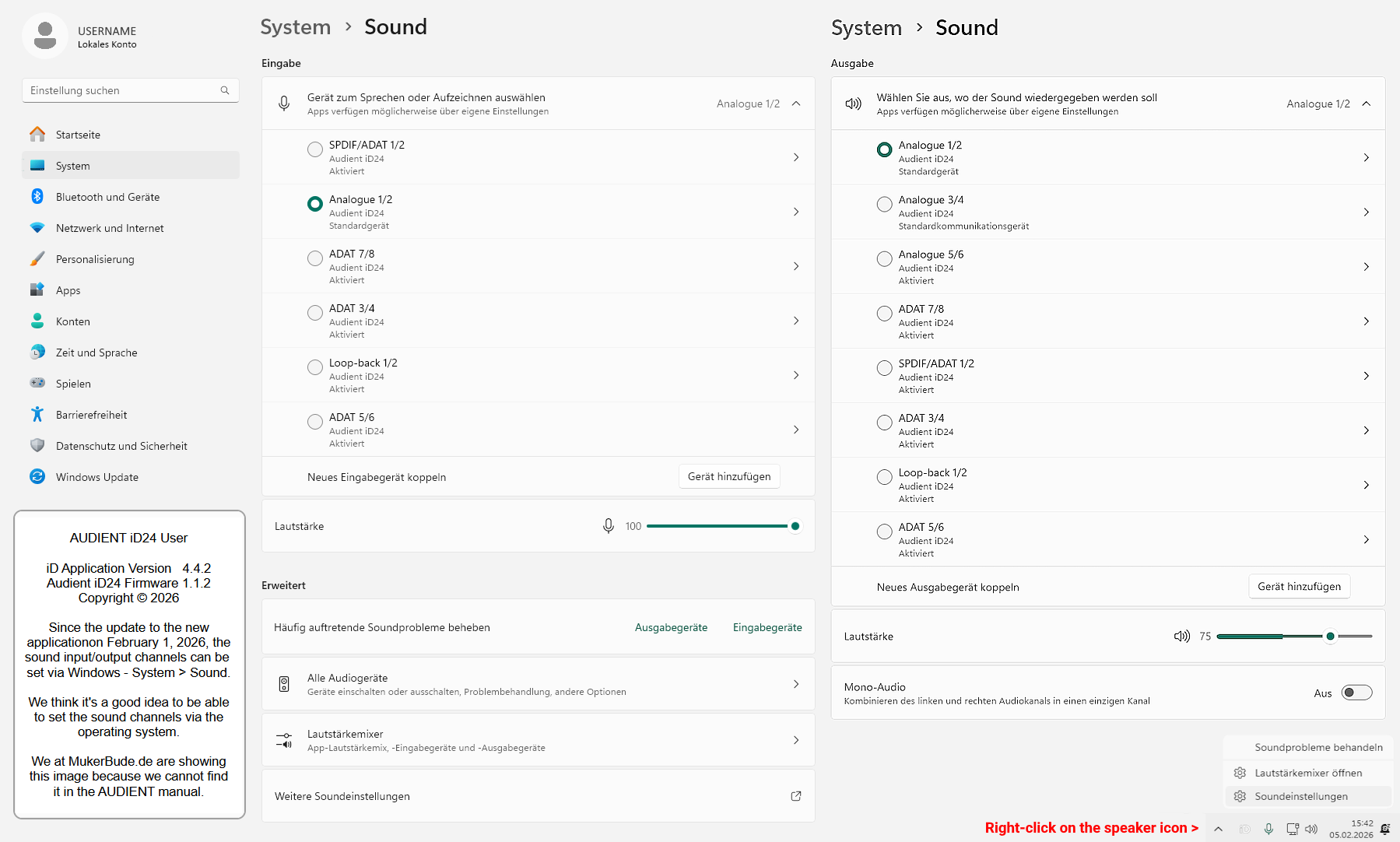The width and height of the screenshot is (1400, 842).
Task: Open Personalisierung in the sidebar
Action: click(95, 259)
